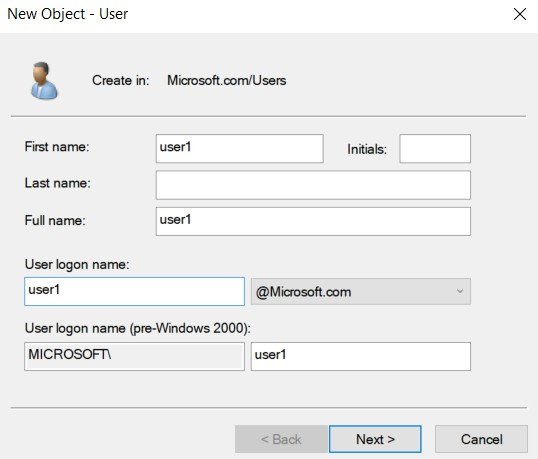This screenshot has height=459, width=538.
Task: Click the 'New Object - User' title text
Action: point(68,14)
